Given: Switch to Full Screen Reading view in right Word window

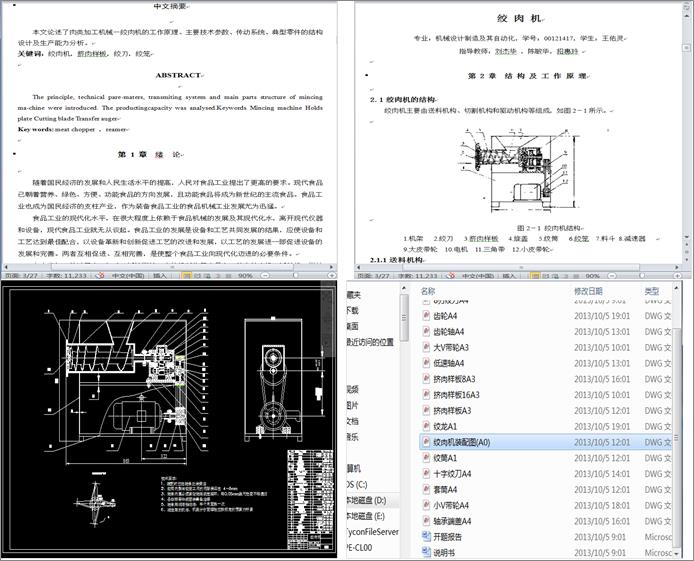Looking at the screenshot, I should coord(545,275).
